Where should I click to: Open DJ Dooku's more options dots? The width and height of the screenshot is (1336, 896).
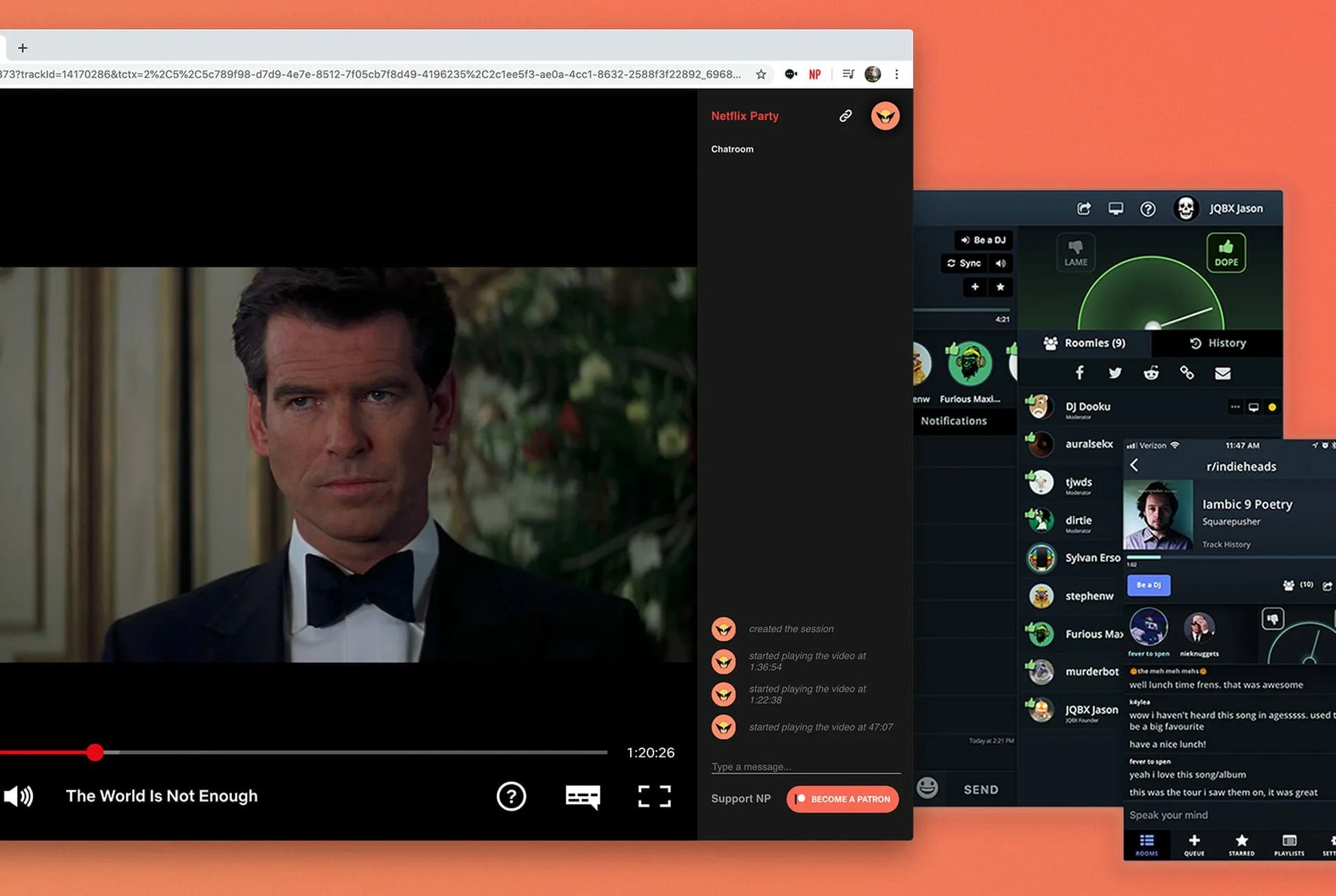(1235, 407)
